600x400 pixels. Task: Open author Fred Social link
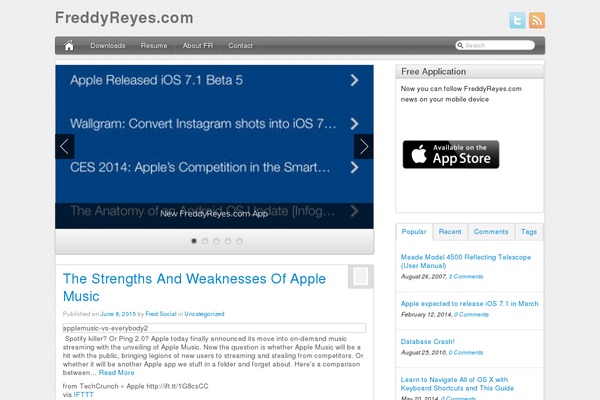161,314
